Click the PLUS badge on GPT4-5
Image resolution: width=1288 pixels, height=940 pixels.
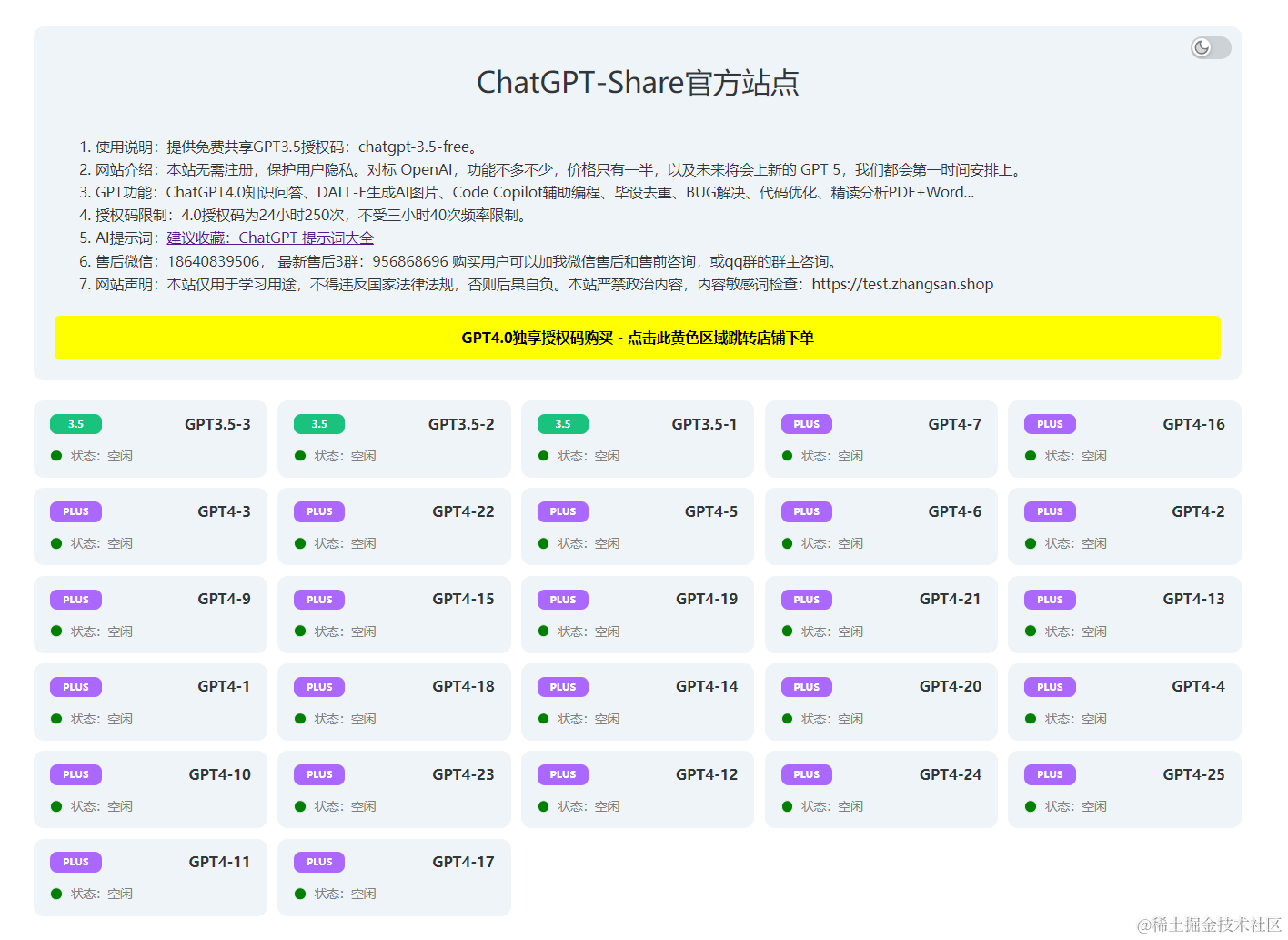pyautogui.click(x=563, y=511)
